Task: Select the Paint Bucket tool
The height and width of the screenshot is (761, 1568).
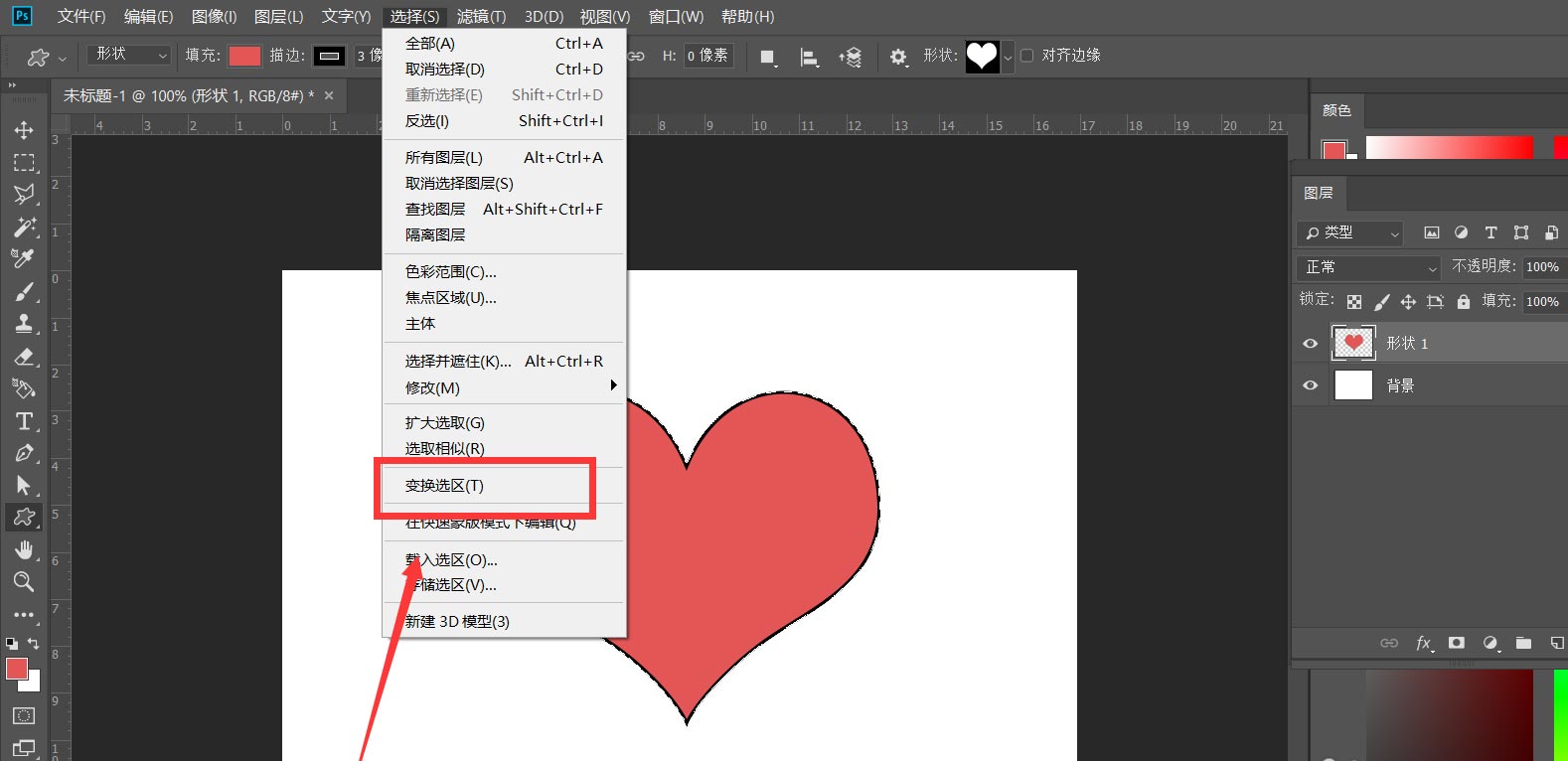Action: [24, 388]
